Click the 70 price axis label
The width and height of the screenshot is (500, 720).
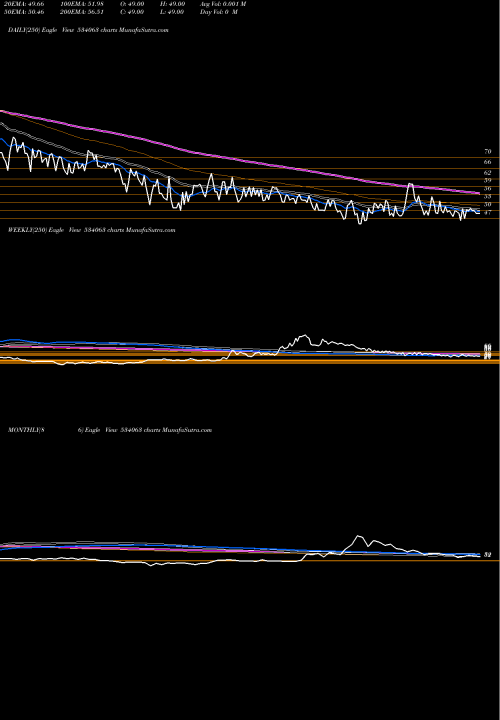(x=488, y=152)
